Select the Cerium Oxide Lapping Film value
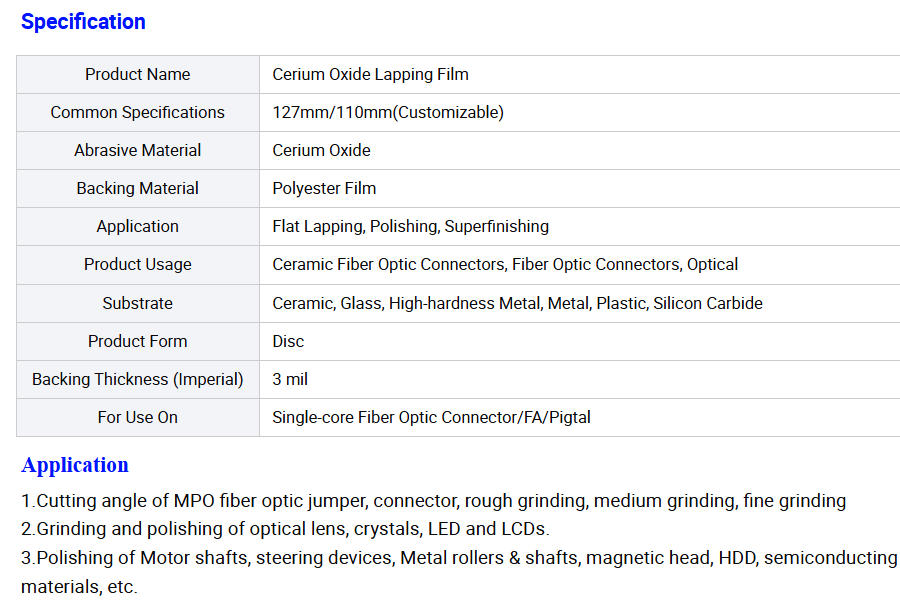Viewport: 900px width, 600px height. [370, 74]
